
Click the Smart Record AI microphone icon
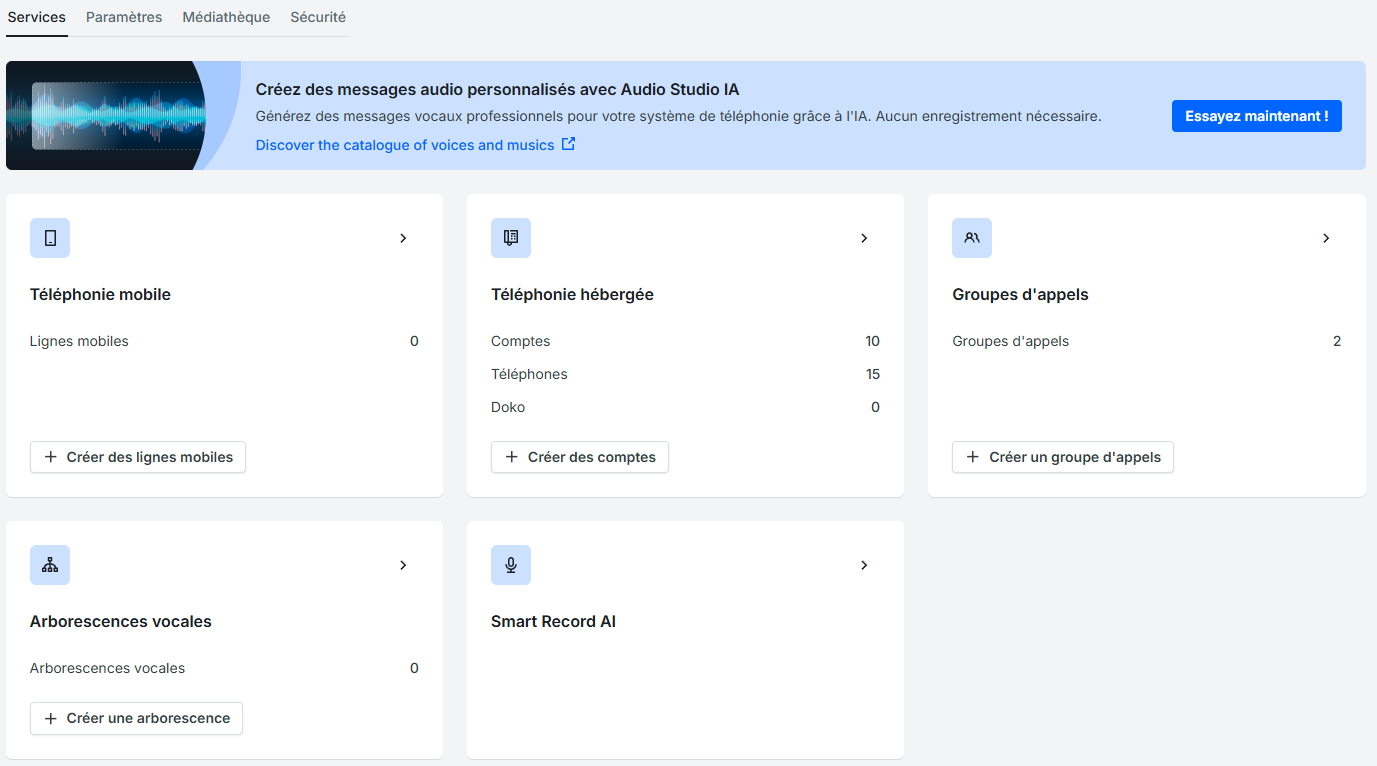[511, 565]
